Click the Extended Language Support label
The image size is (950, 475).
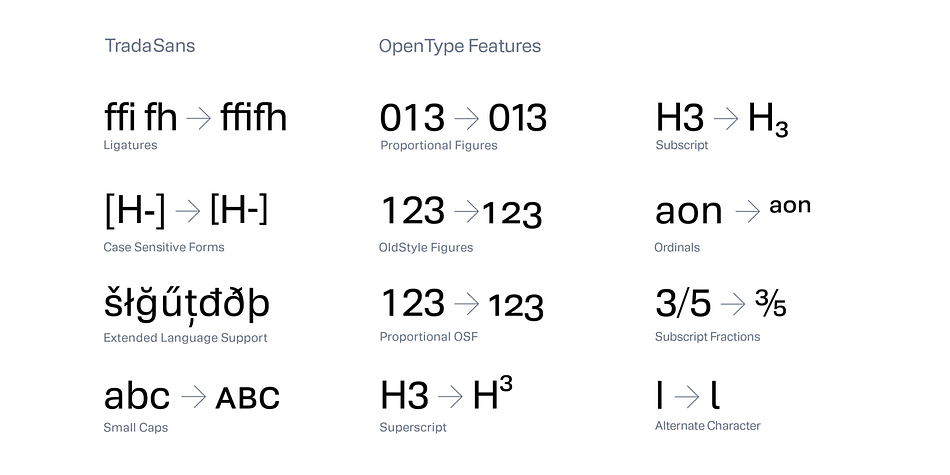[x=185, y=338]
